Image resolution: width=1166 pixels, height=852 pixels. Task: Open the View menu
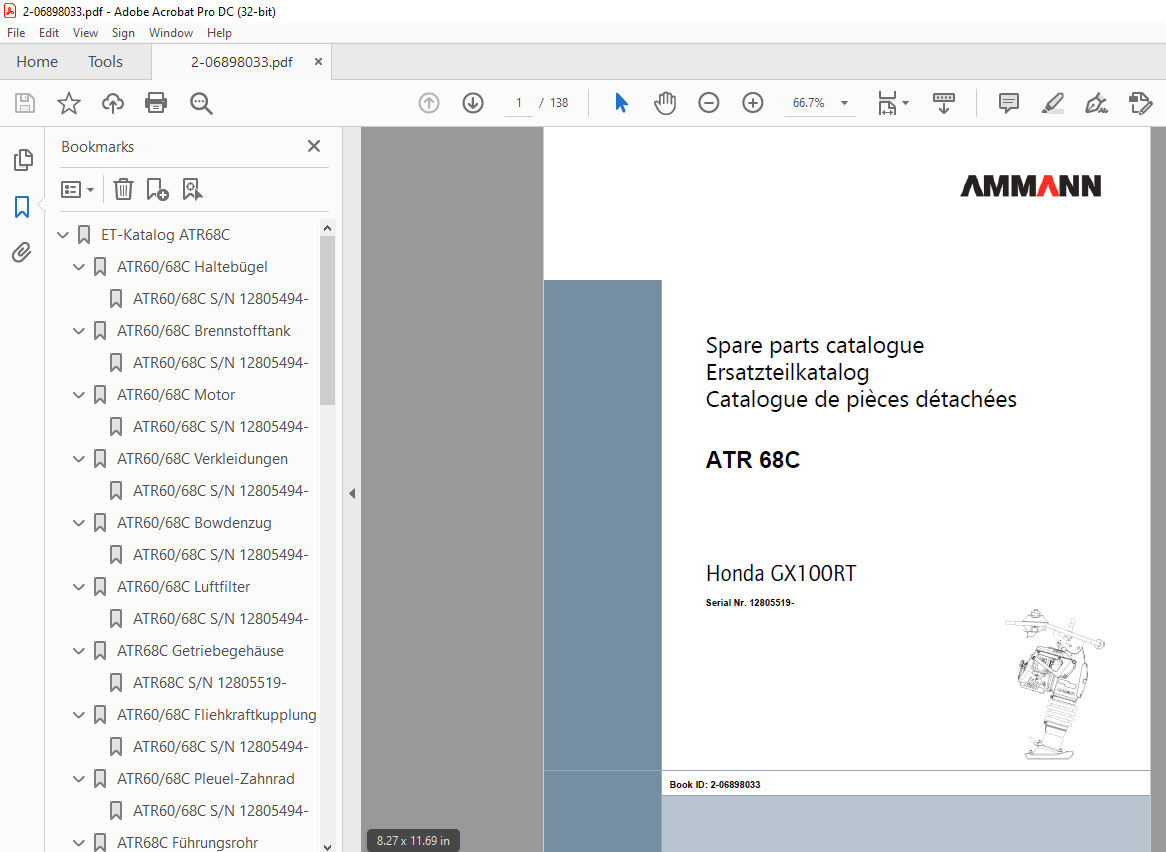point(86,33)
